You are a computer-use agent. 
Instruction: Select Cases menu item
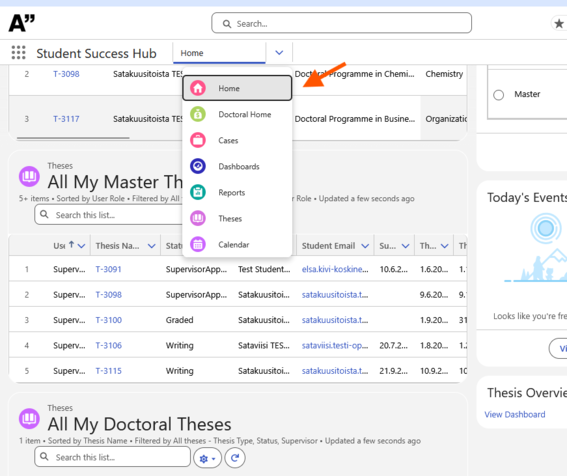237,140
